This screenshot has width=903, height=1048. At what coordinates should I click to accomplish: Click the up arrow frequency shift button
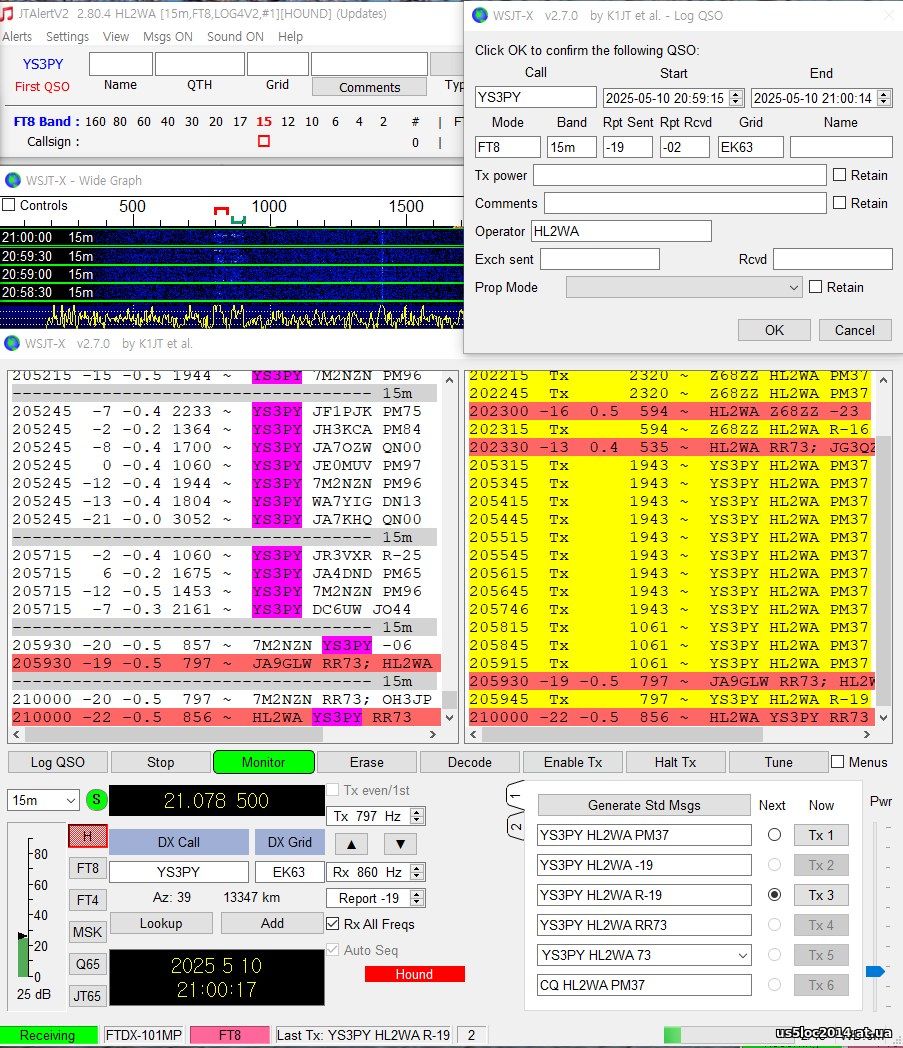click(352, 843)
